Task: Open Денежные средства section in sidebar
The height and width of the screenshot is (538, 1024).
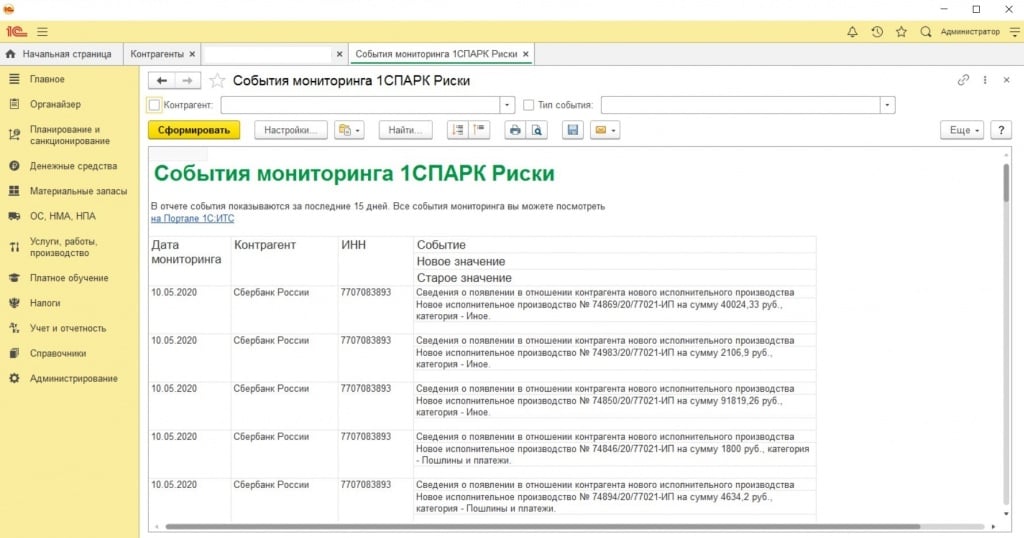Action: [x=73, y=166]
